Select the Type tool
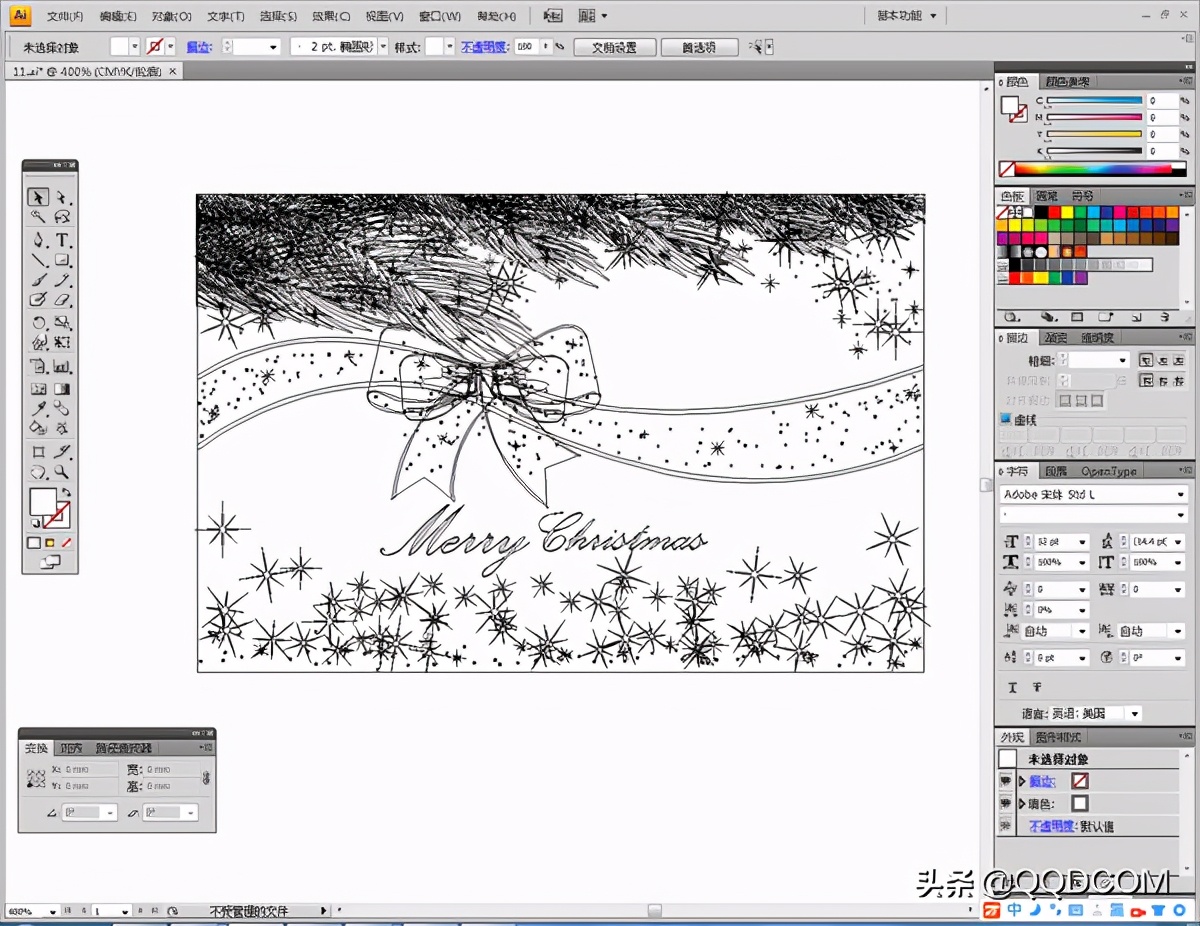The image size is (1200, 926). [x=62, y=240]
